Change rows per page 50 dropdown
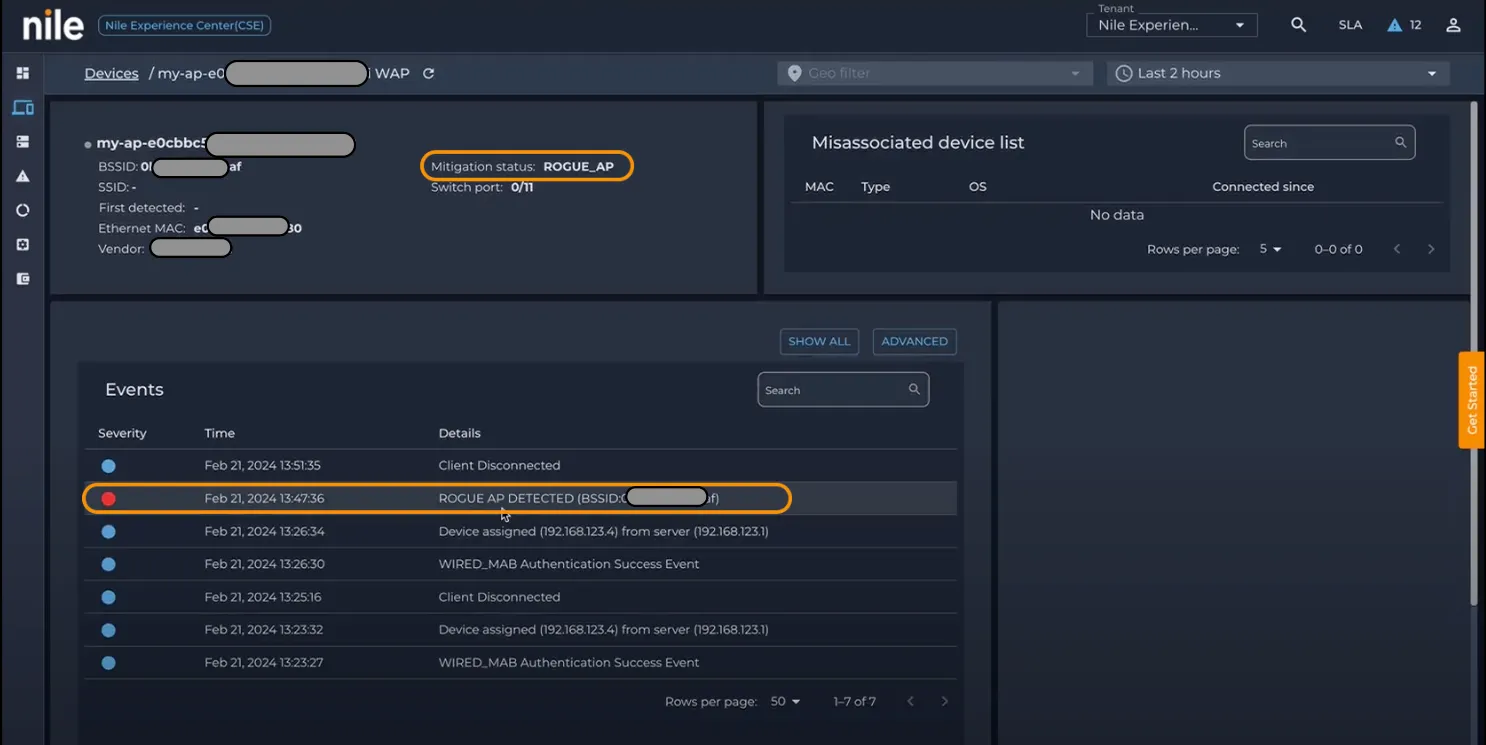 pos(785,701)
